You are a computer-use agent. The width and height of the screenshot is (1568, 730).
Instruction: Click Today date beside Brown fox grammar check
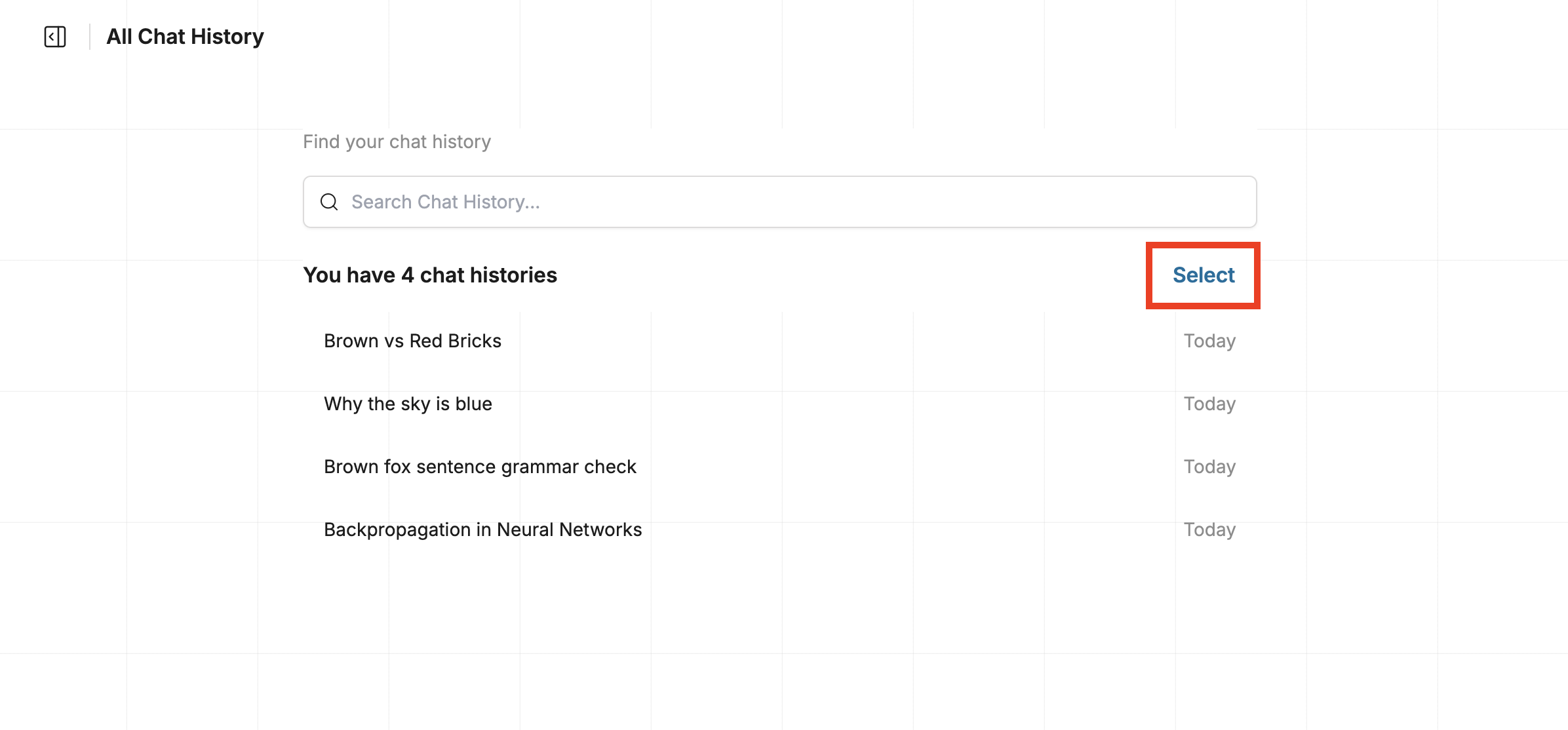point(1209,467)
